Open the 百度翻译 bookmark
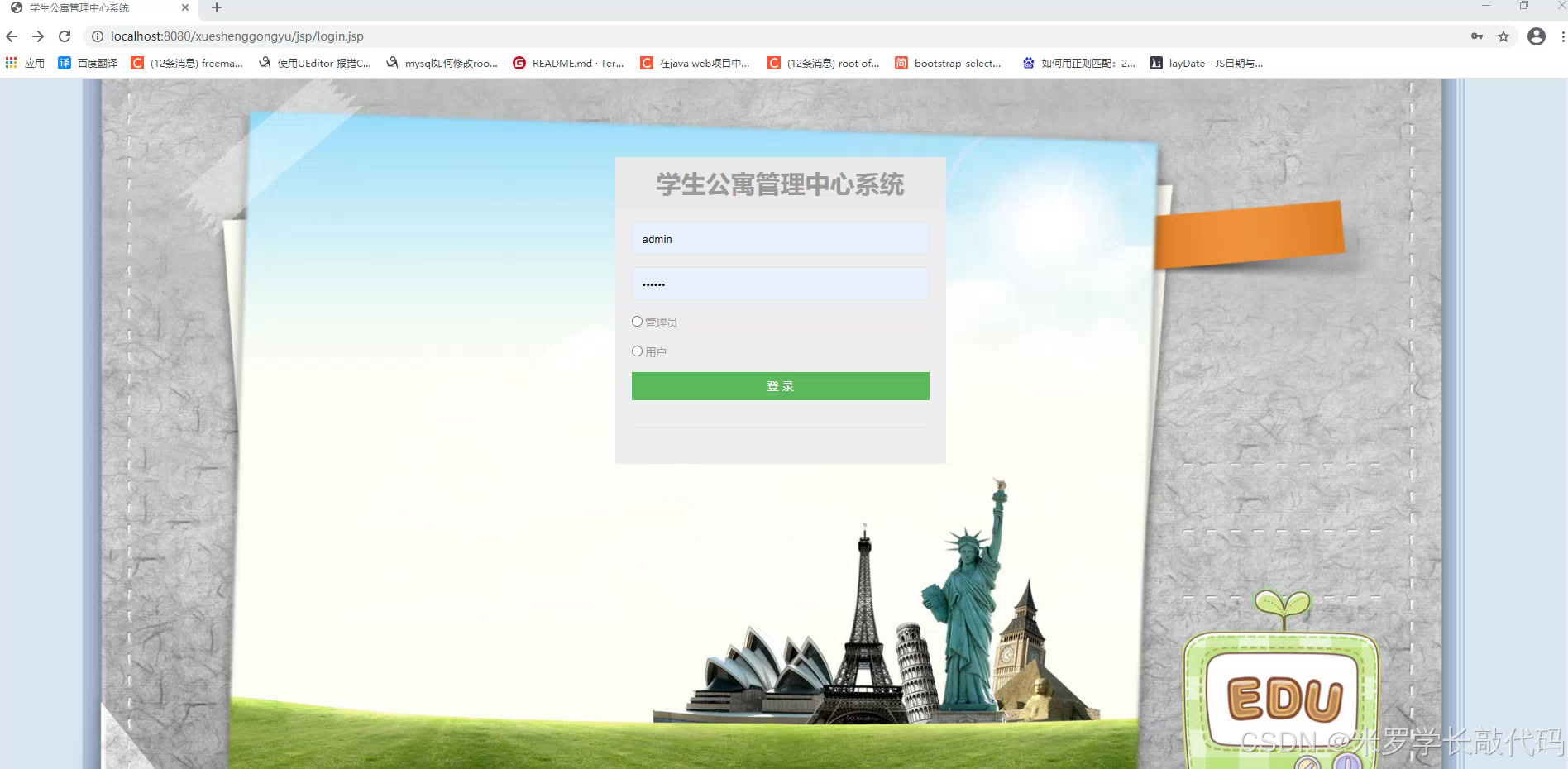Image resolution: width=1568 pixels, height=769 pixels. [x=91, y=62]
